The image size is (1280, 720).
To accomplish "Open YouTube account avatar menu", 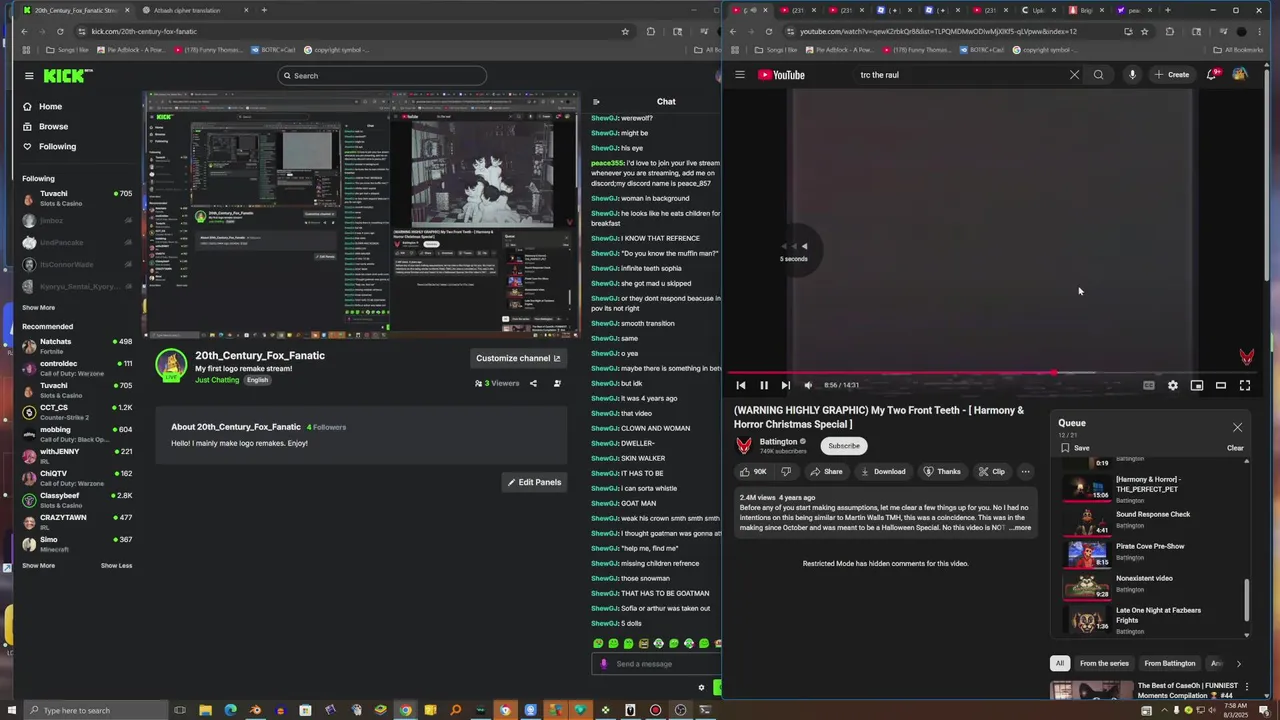I will point(1240,75).
